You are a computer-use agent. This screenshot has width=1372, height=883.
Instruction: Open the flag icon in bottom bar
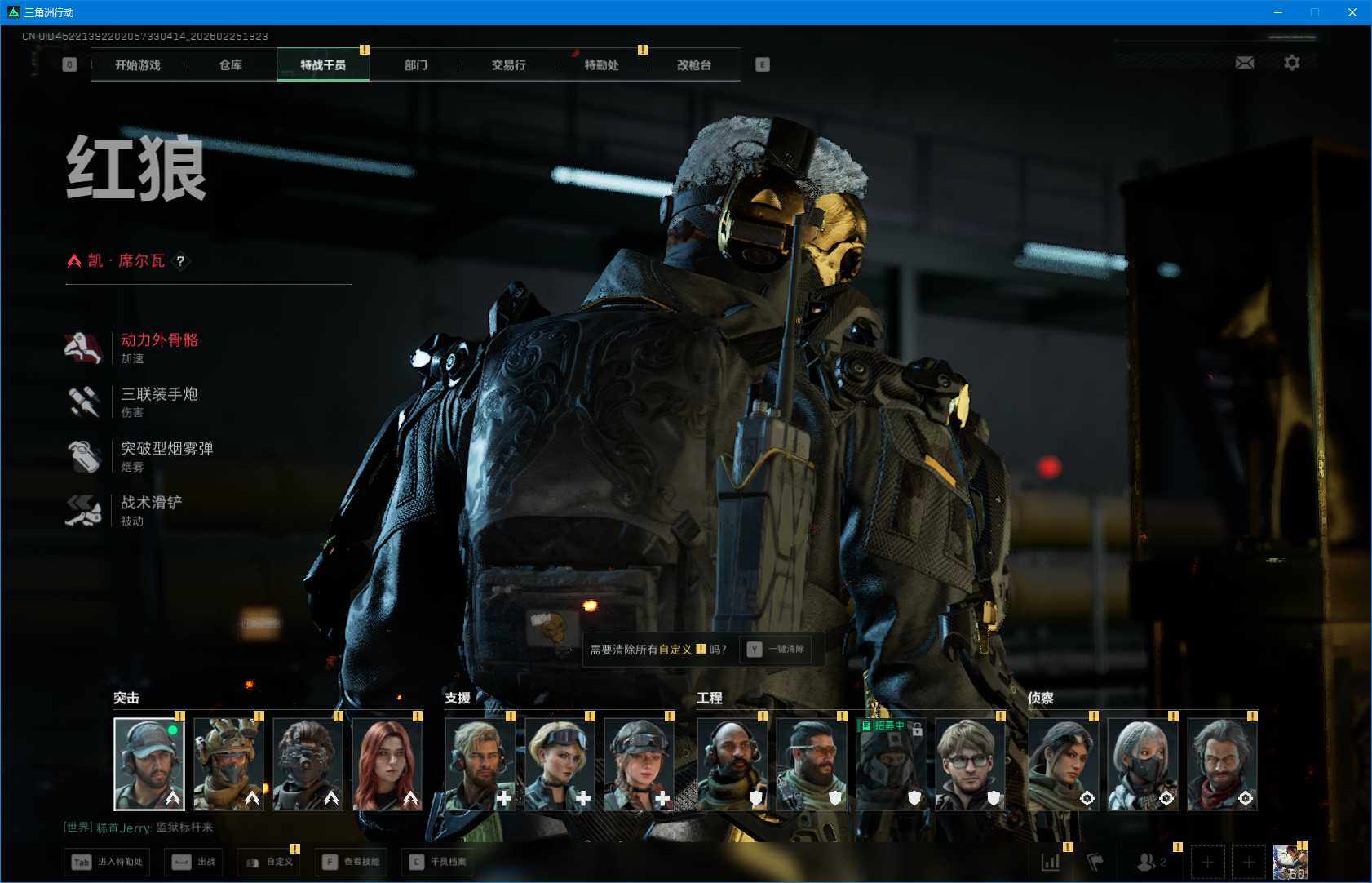click(x=1095, y=861)
